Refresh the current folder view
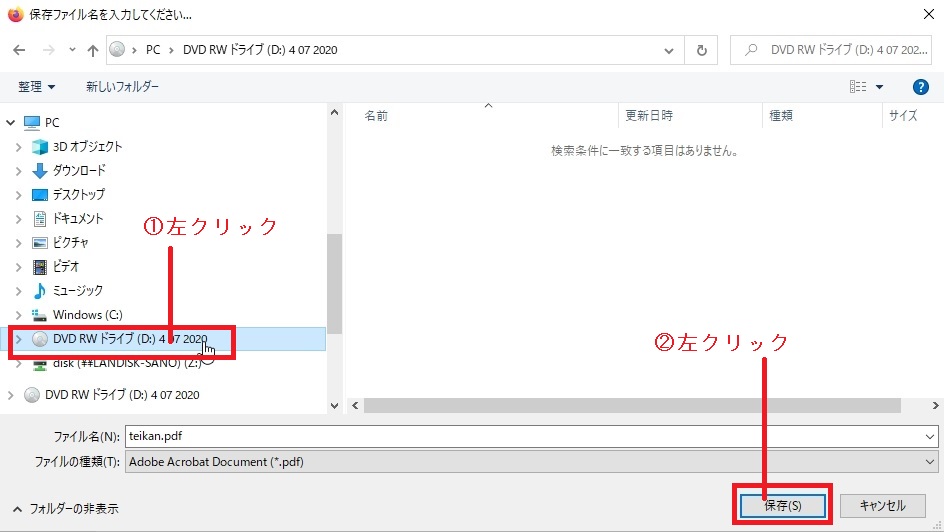 (701, 50)
